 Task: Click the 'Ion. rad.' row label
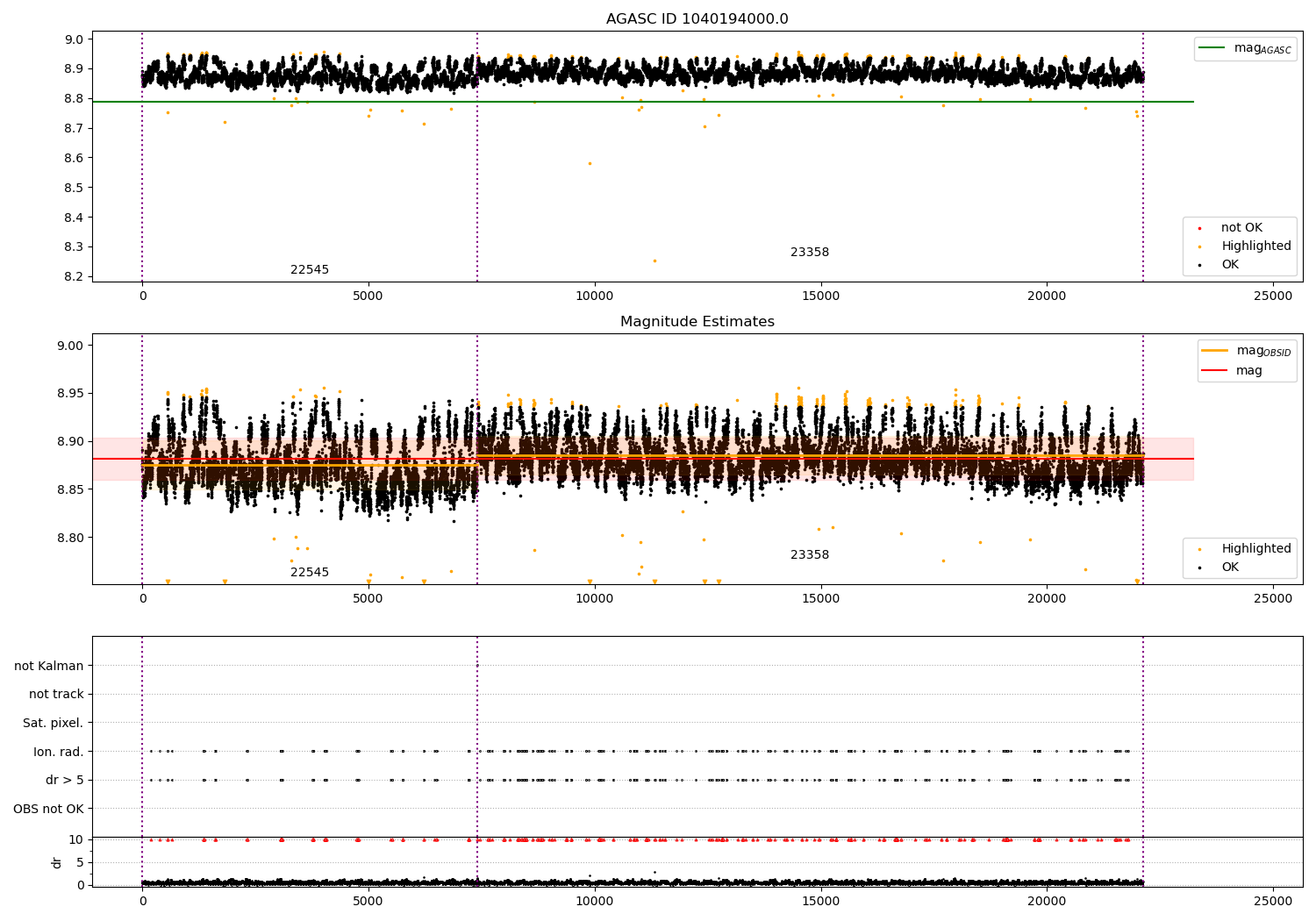[x=59, y=752]
